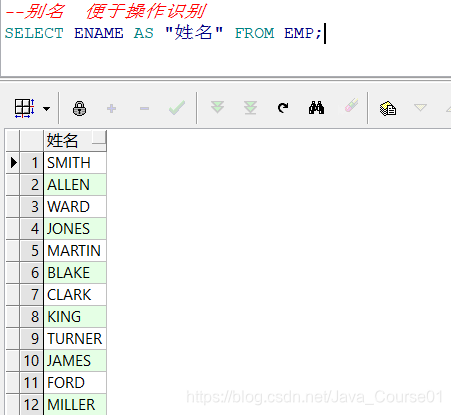451x415 pixels.
Task: Click the insert record plus icon
Action: point(111,108)
